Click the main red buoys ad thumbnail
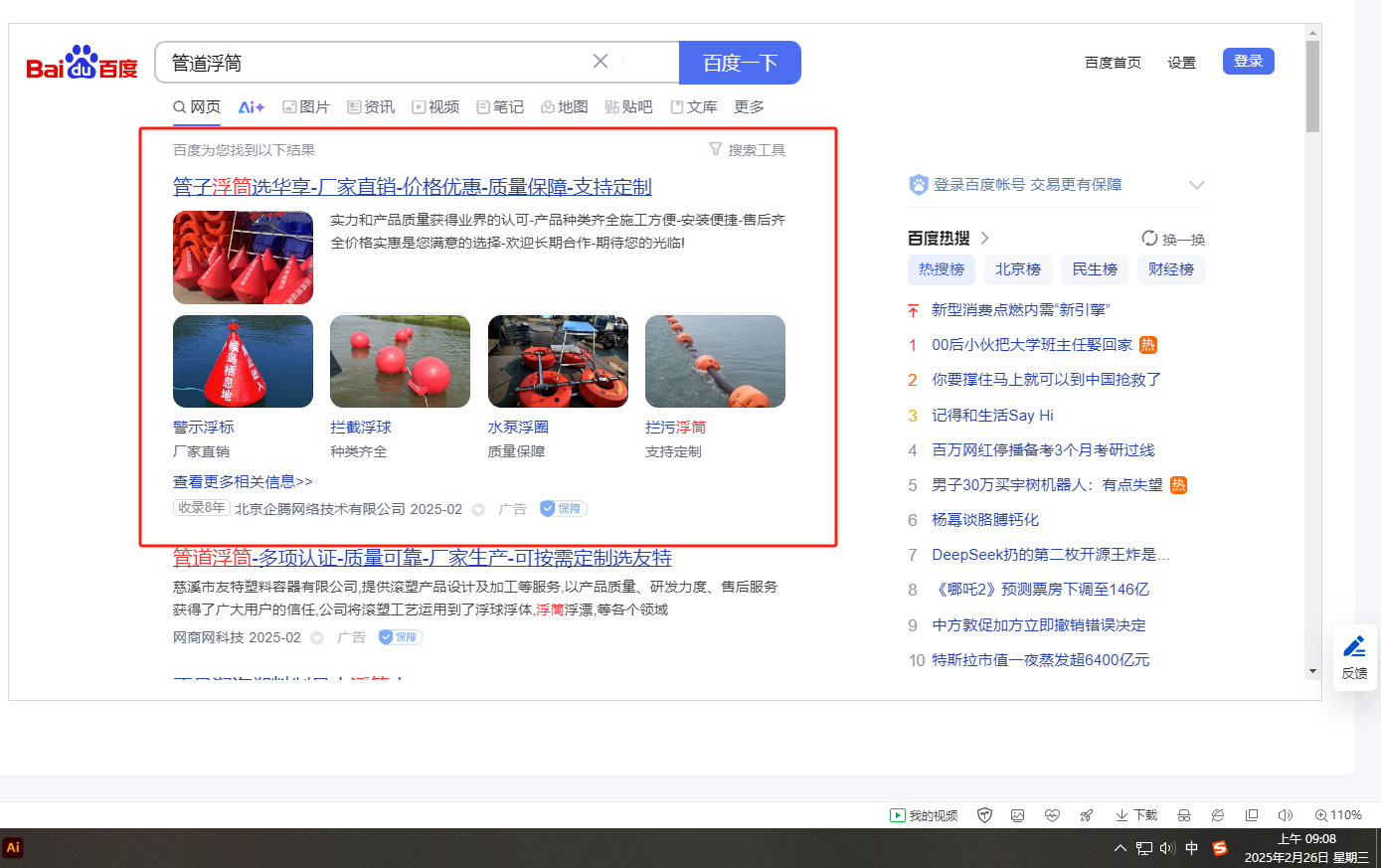 243,258
